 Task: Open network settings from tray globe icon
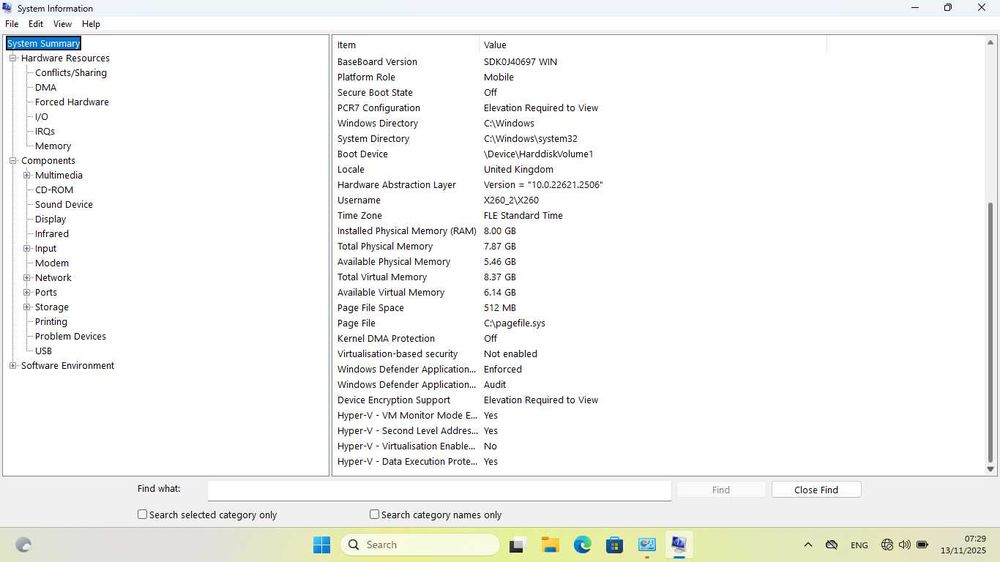coord(886,545)
